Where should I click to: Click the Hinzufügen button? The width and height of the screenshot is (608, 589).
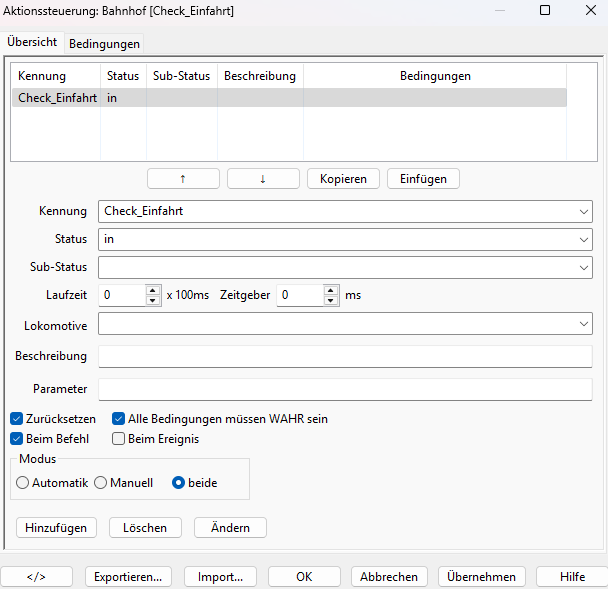coord(56,527)
